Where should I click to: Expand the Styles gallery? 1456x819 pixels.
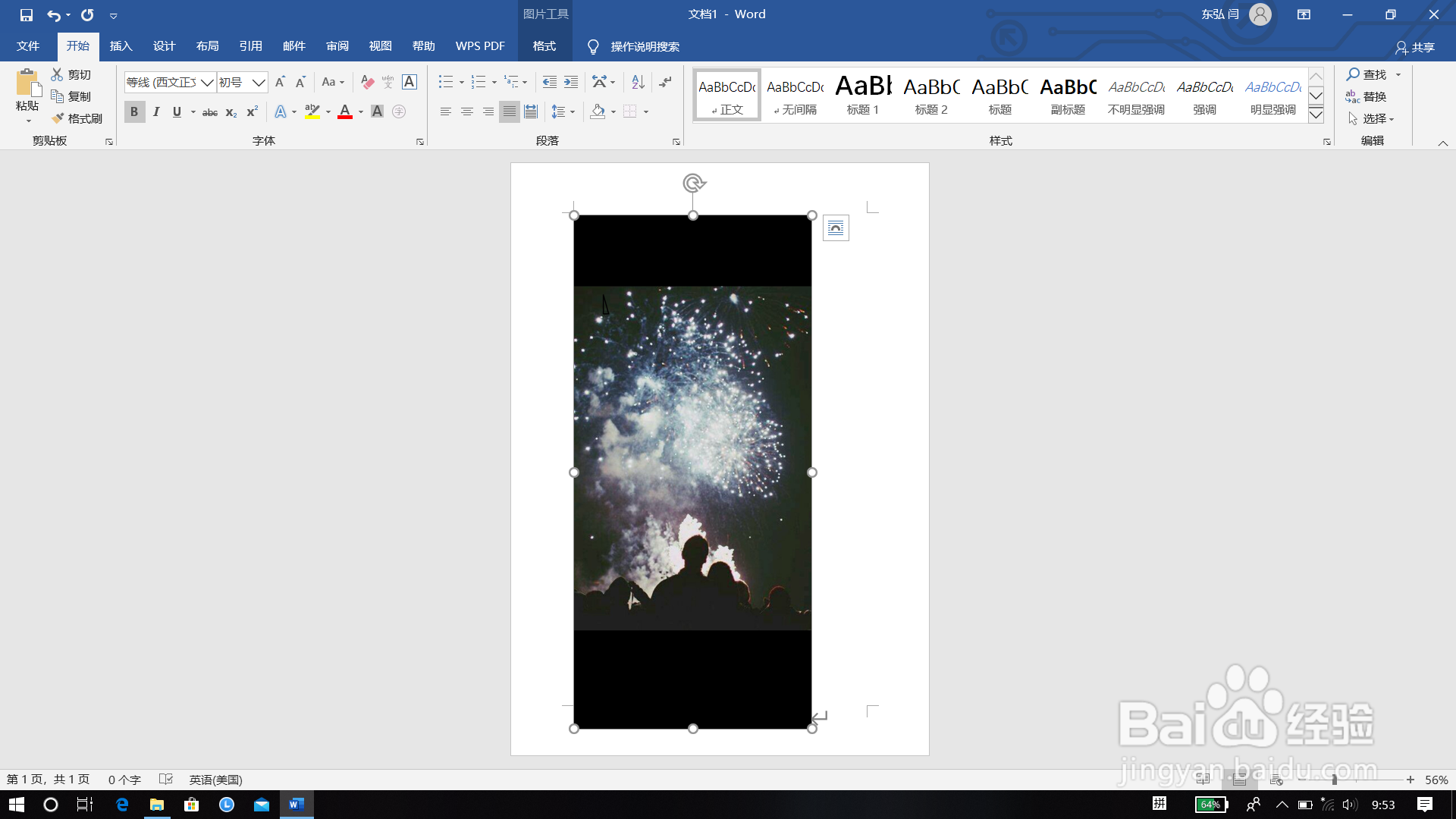(1316, 115)
